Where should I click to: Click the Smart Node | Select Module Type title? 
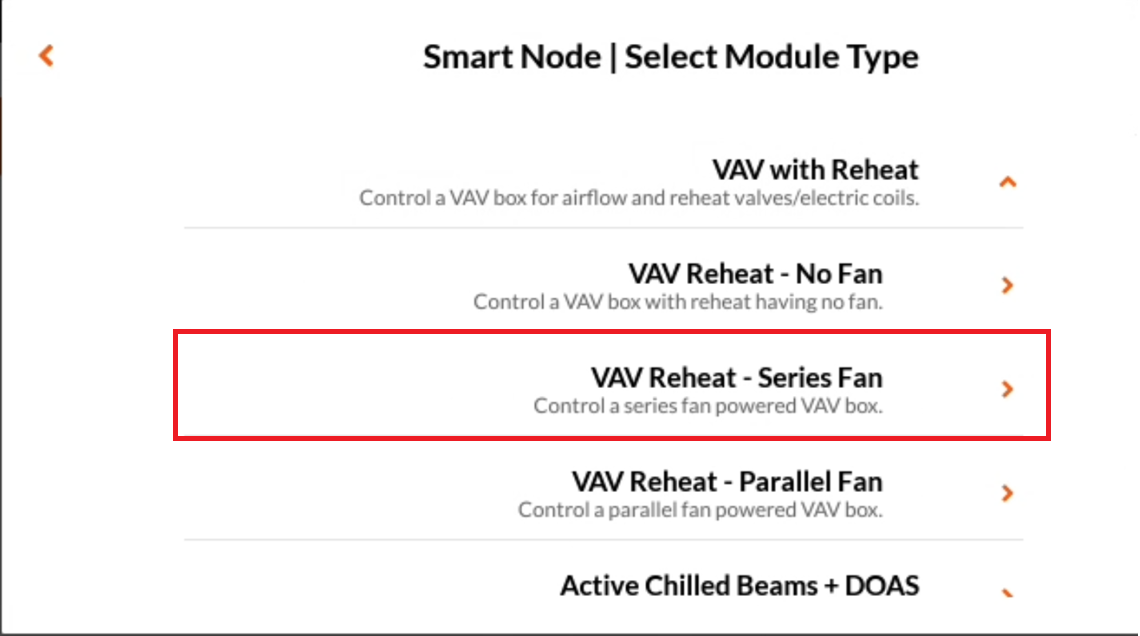point(670,57)
